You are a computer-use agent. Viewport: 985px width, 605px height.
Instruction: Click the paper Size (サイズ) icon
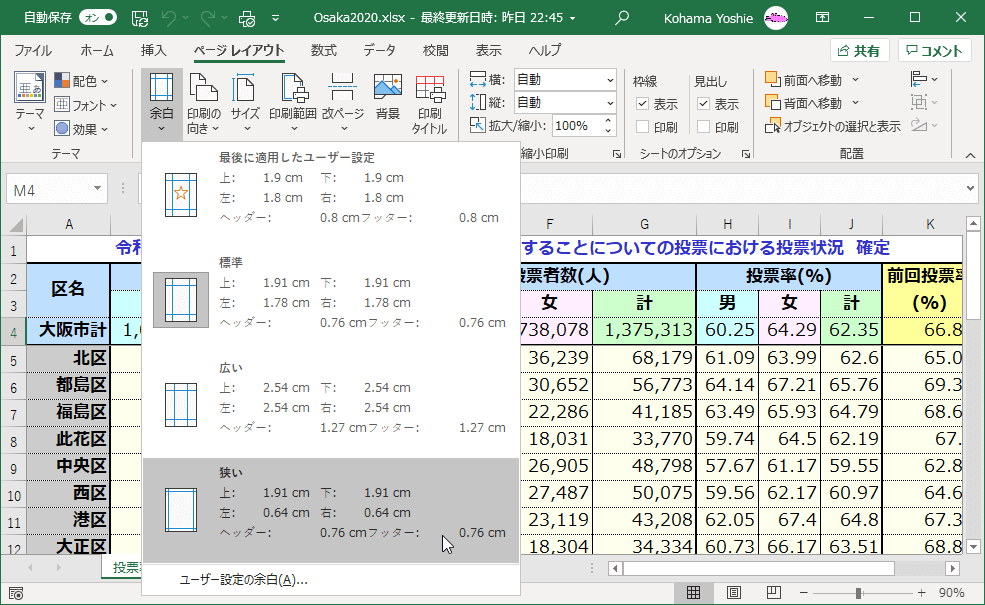coord(245,104)
